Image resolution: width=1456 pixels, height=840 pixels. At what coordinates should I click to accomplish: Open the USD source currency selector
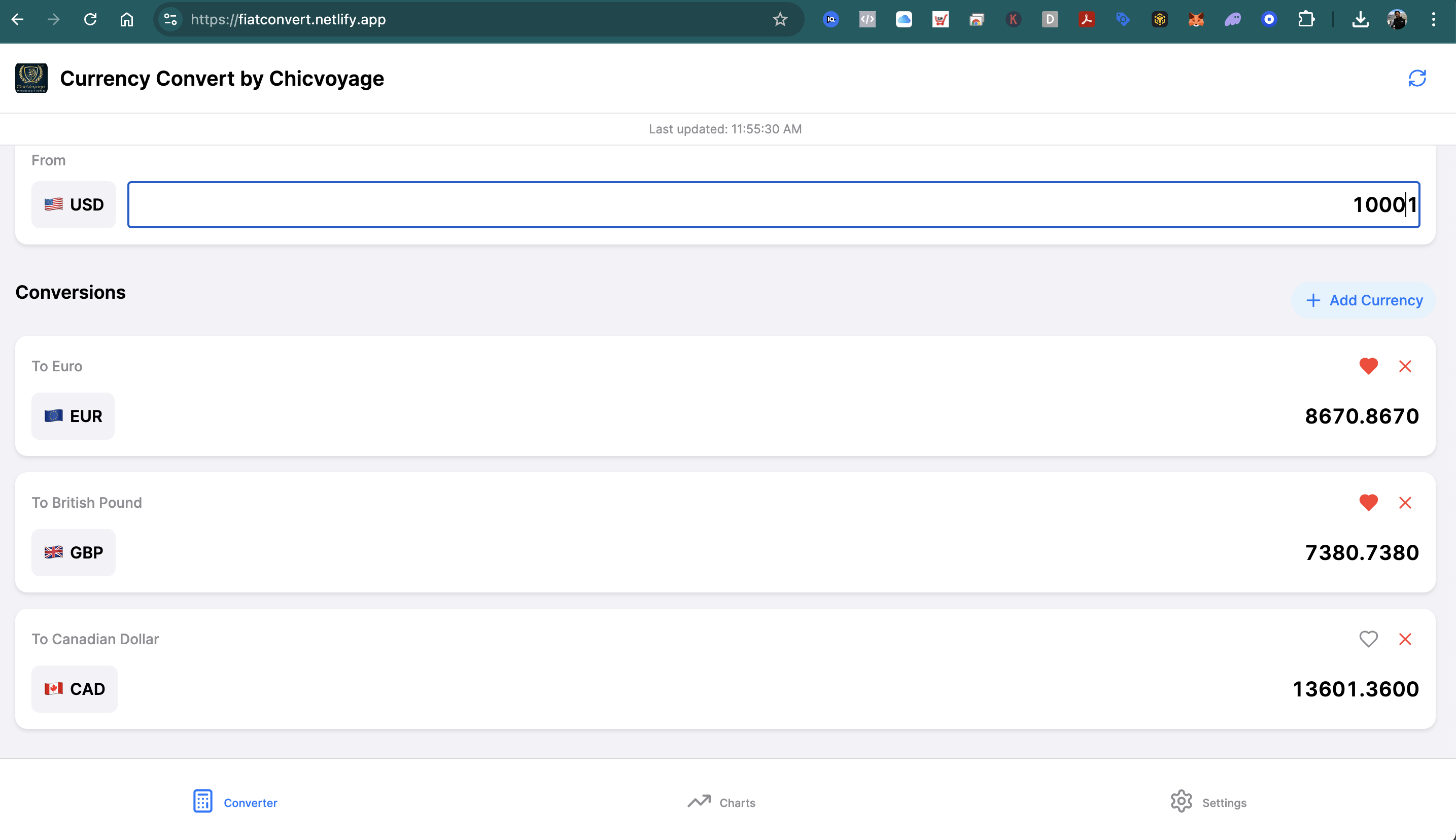coord(74,205)
